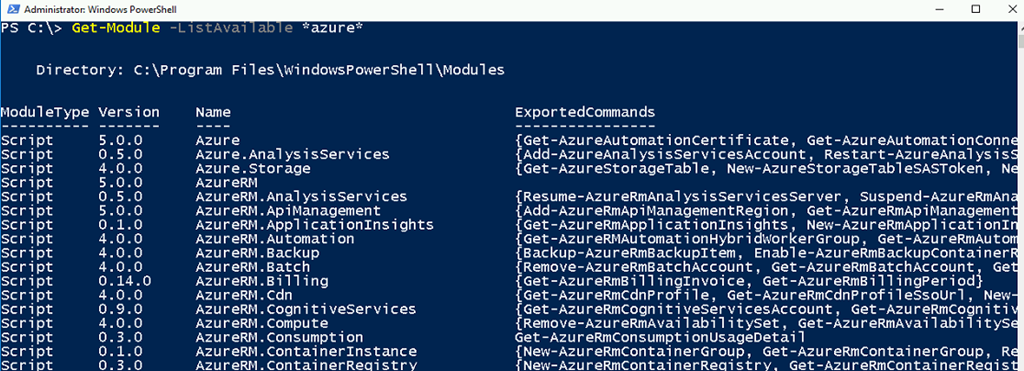Click the AzureRM.ContainerInstance module name

point(306,351)
